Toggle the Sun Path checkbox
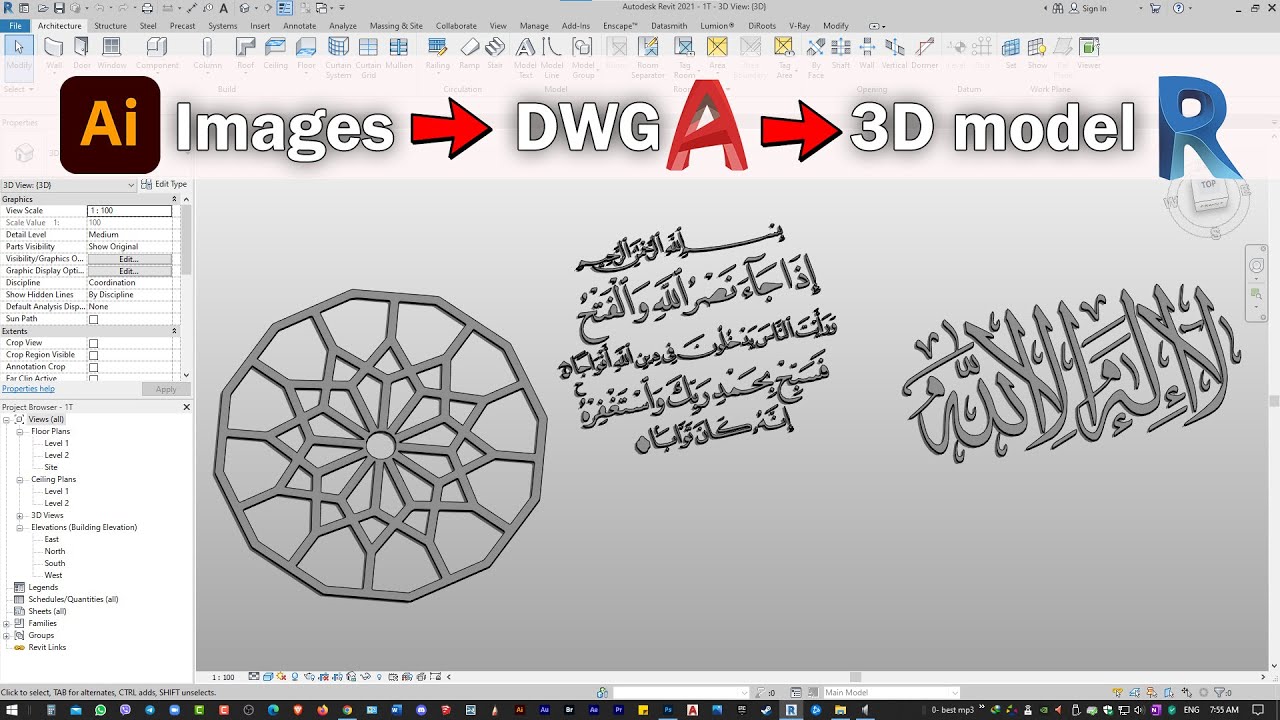This screenshot has height=720, width=1280. coord(93,319)
